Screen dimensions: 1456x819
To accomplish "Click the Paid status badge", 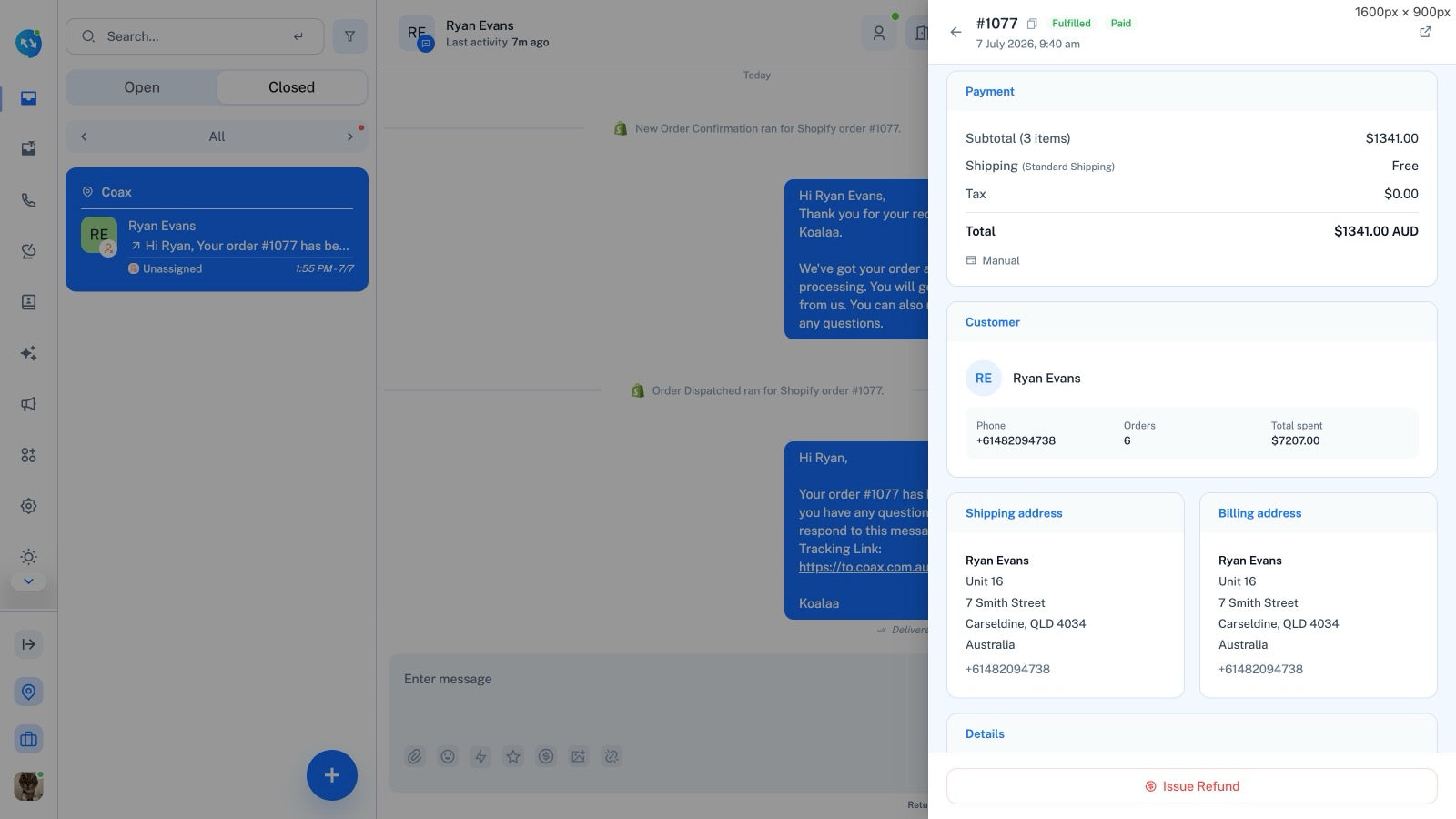I will coord(1121,24).
